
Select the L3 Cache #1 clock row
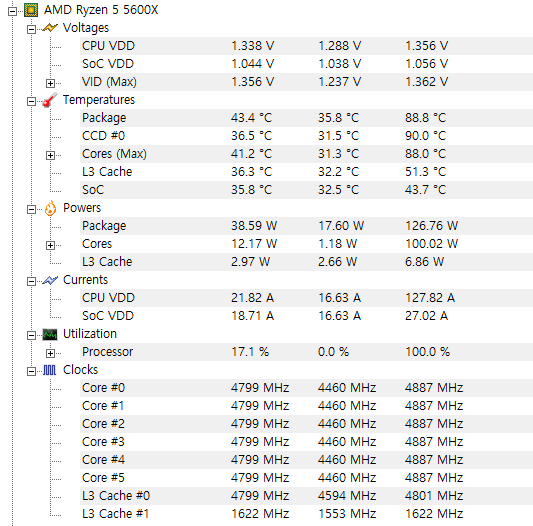point(306,514)
